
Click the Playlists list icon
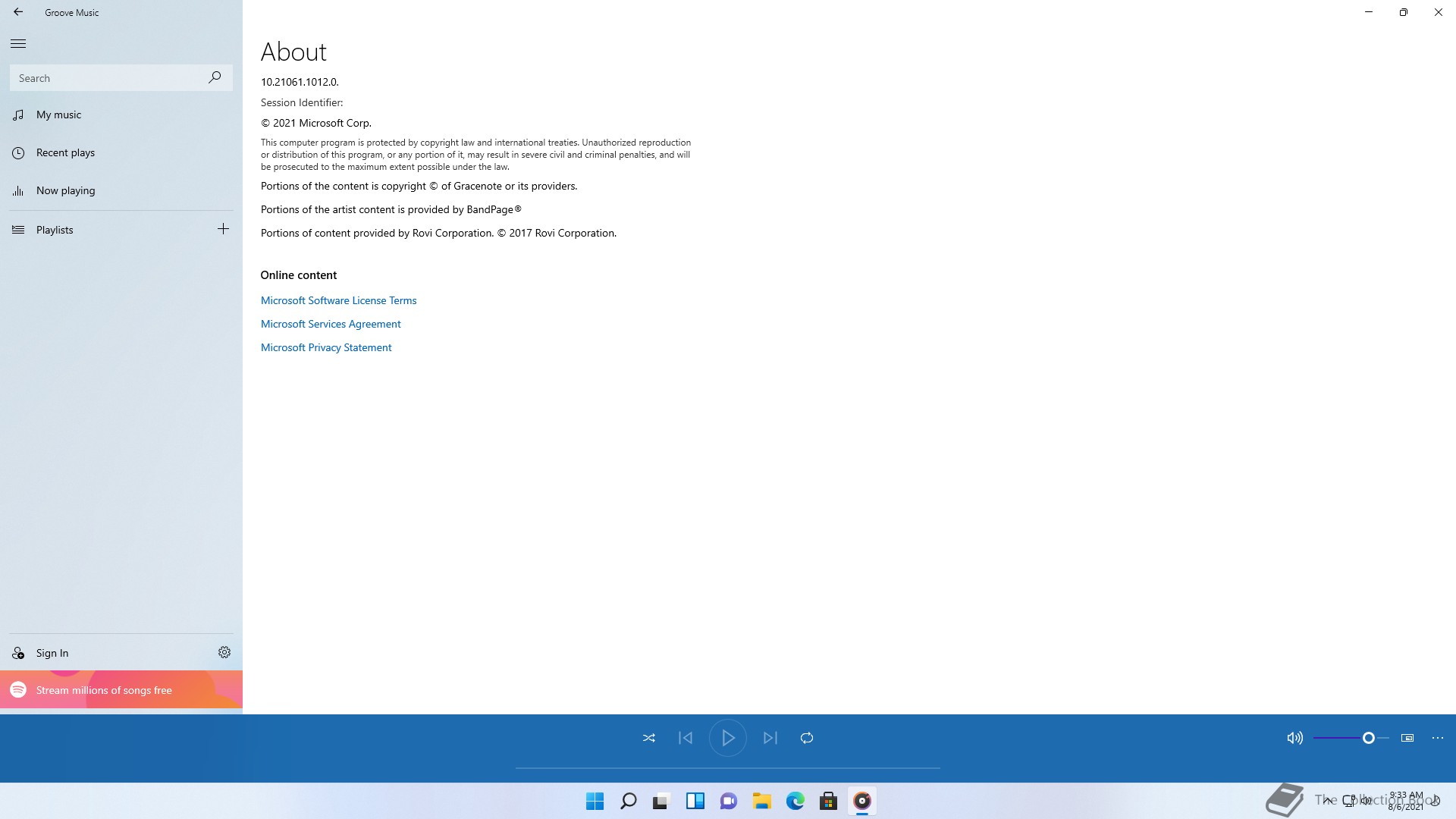pos(18,230)
